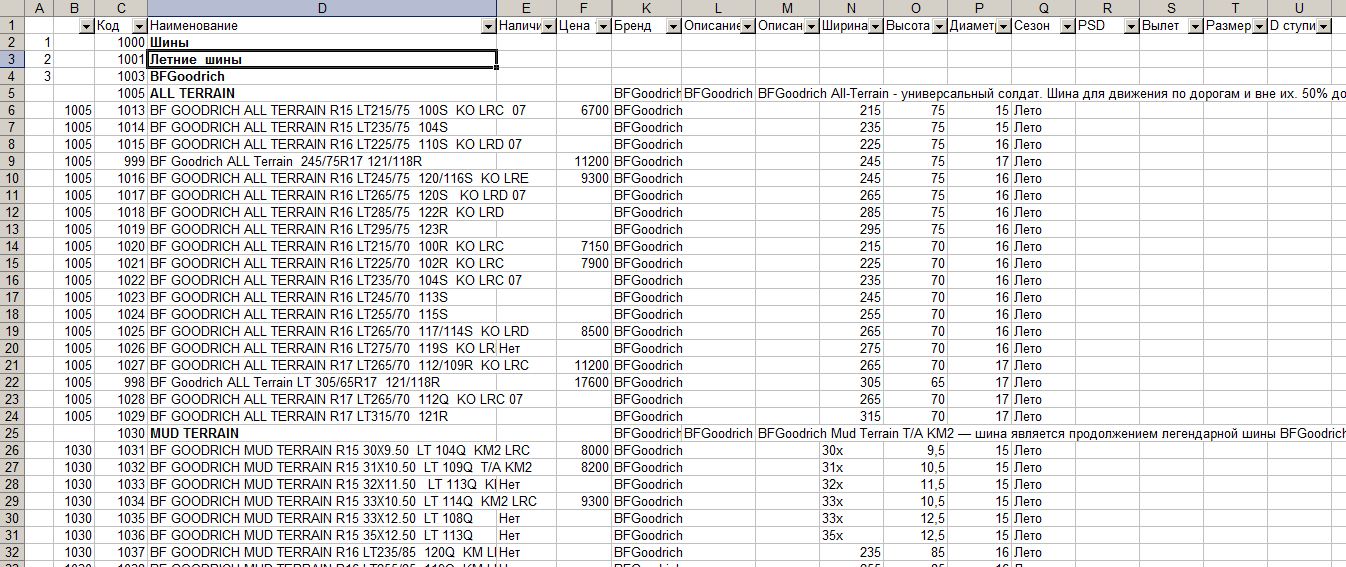Select the code cell 999
This screenshot has width=1346, height=567.
(x=121, y=161)
